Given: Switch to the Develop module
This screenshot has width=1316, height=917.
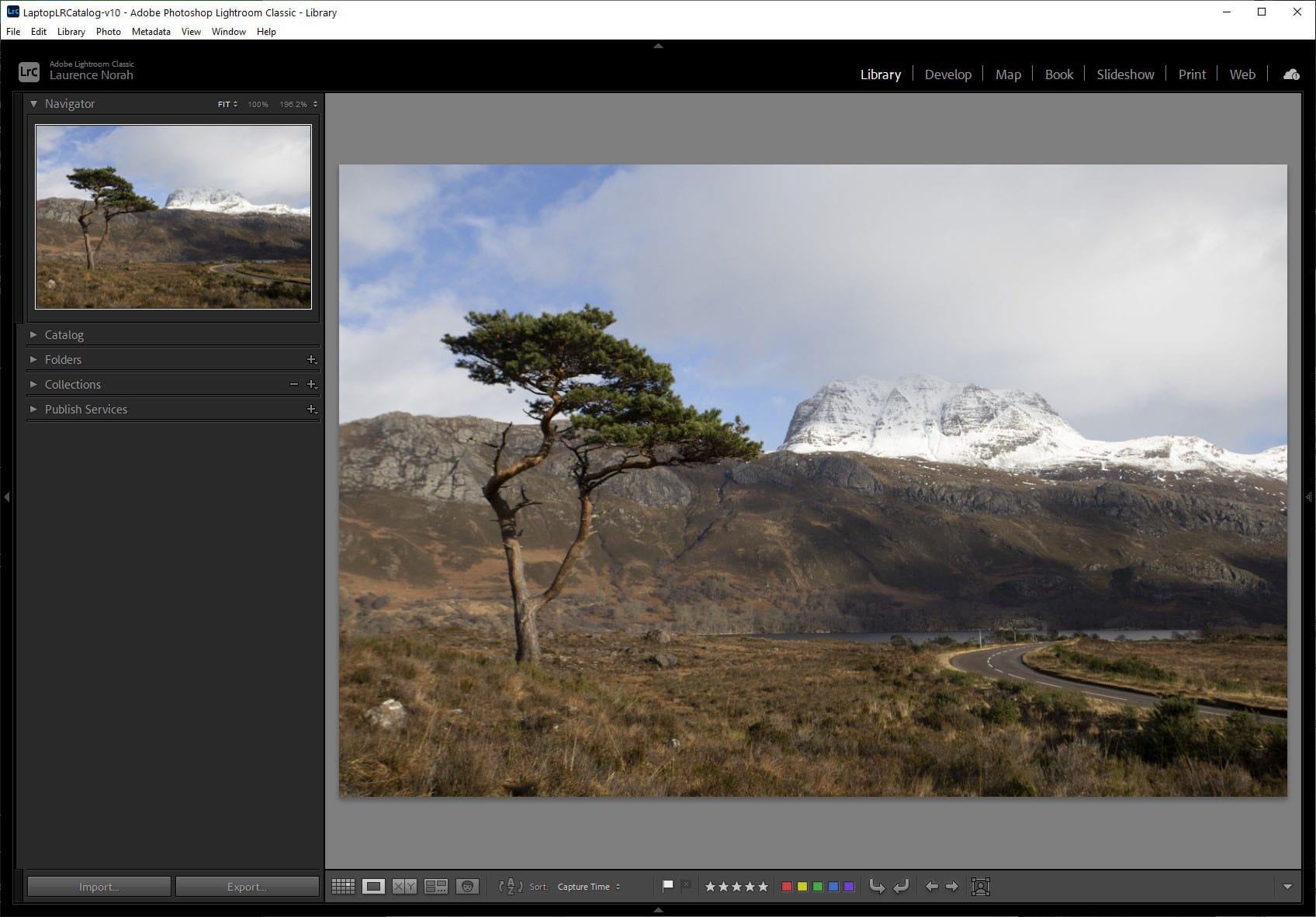Looking at the screenshot, I should point(947,74).
